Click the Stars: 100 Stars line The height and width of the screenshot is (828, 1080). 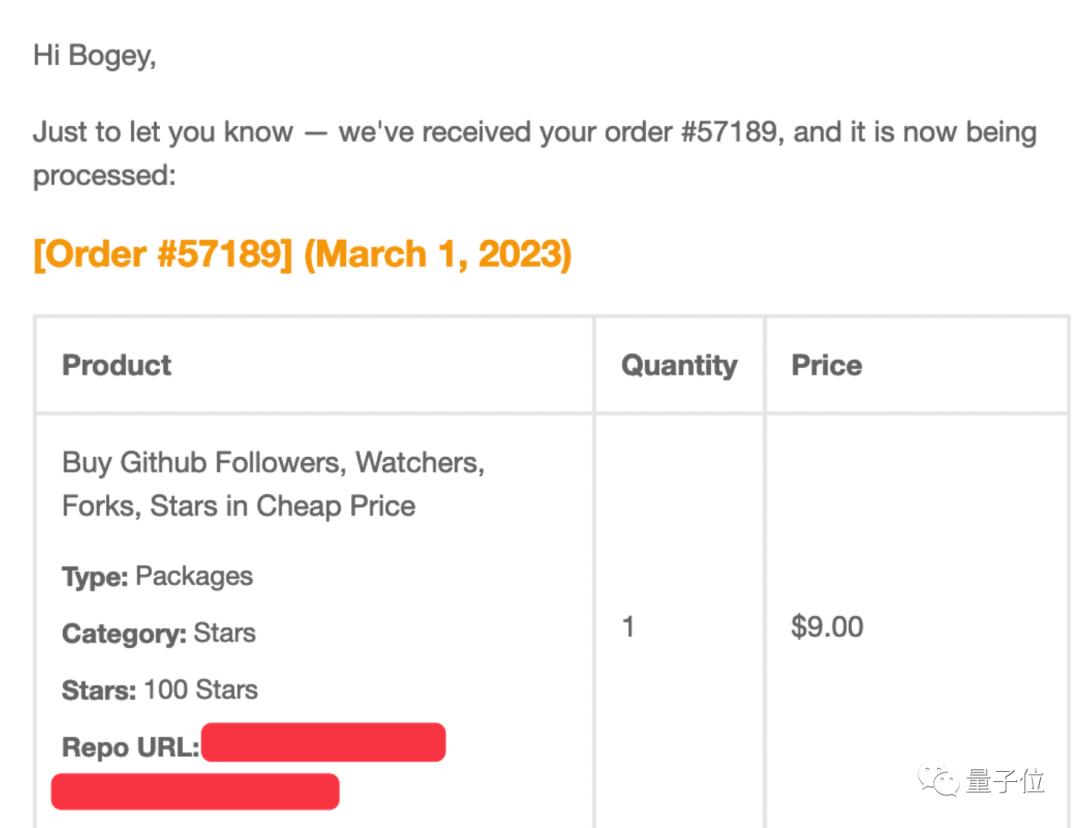160,690
